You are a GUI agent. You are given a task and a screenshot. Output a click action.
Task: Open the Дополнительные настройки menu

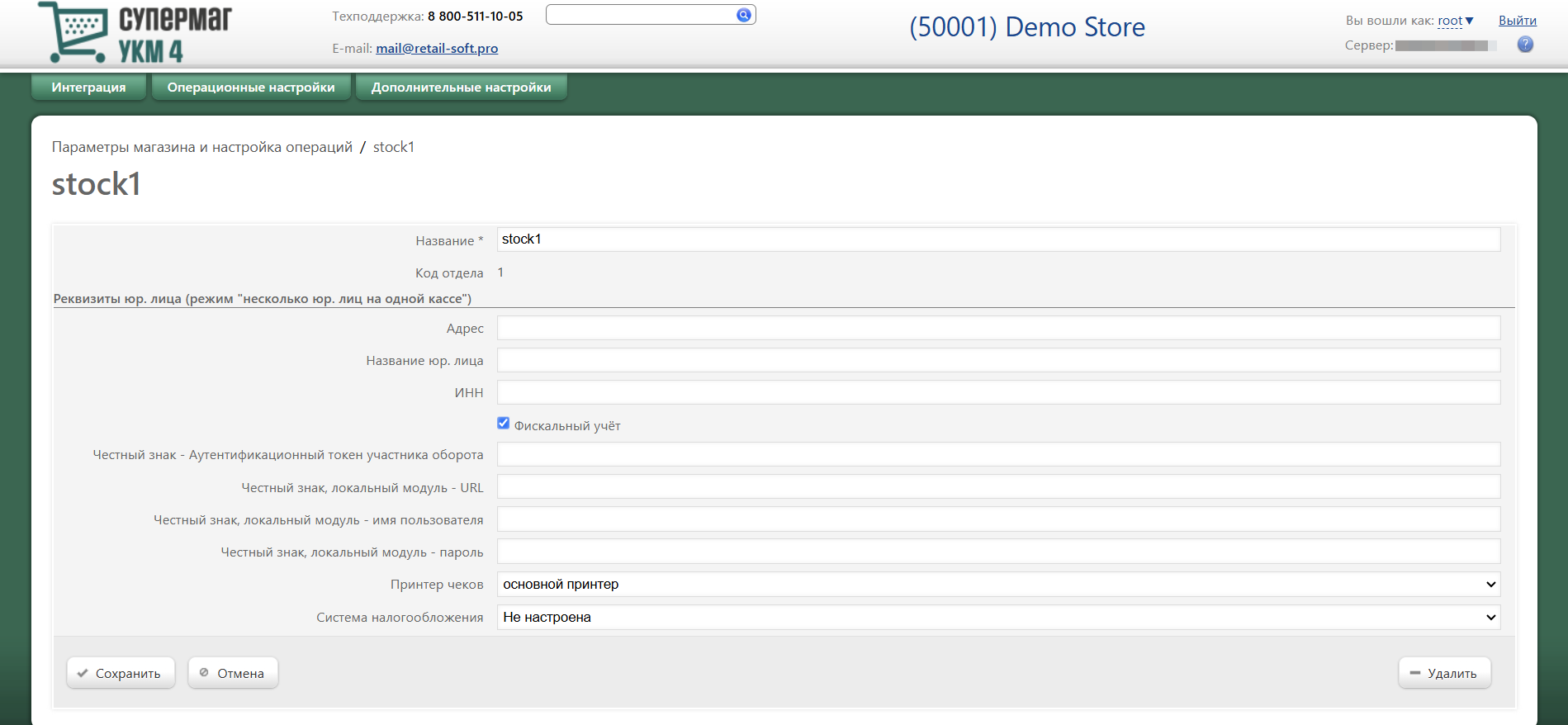461,88
